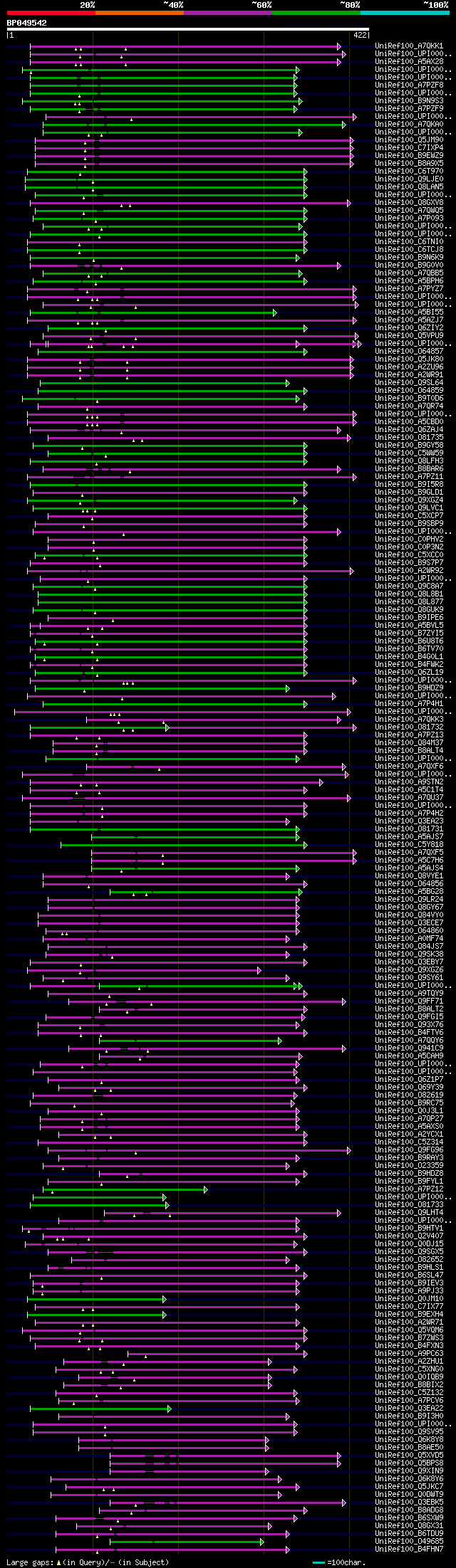The height and width of the screenshot is (1568, 456).
Task: Open hit UniRef100_A7PZF8
Action: click(x=409, y=85)
